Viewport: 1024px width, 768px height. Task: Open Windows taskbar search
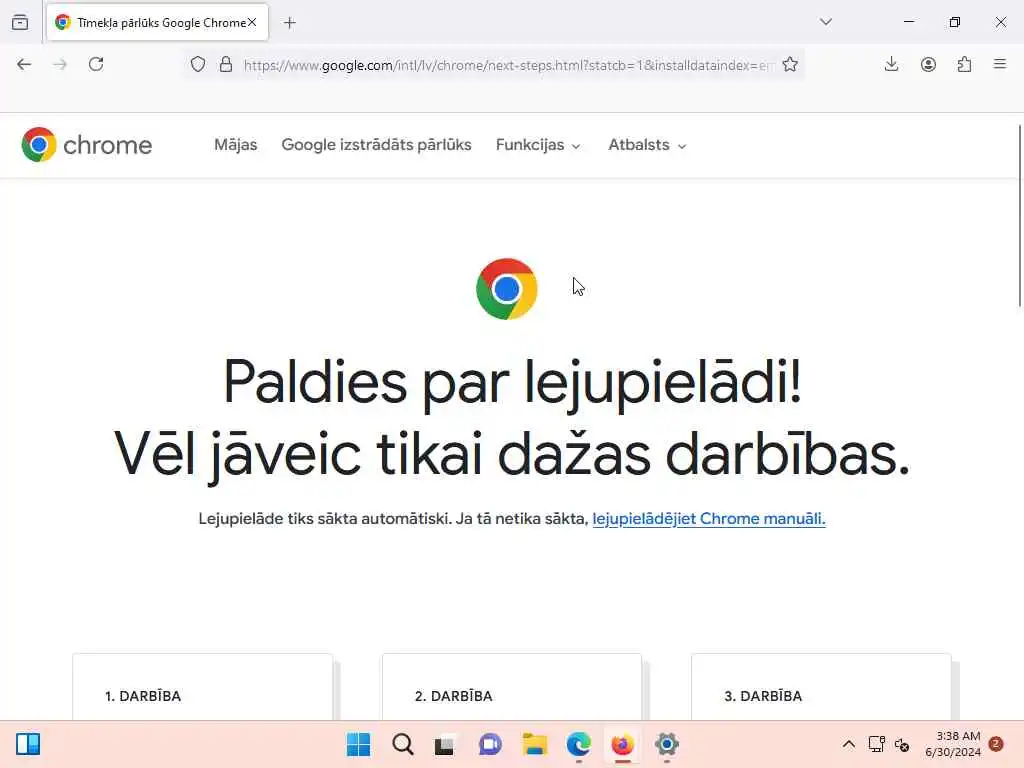[x=403, y=744]
